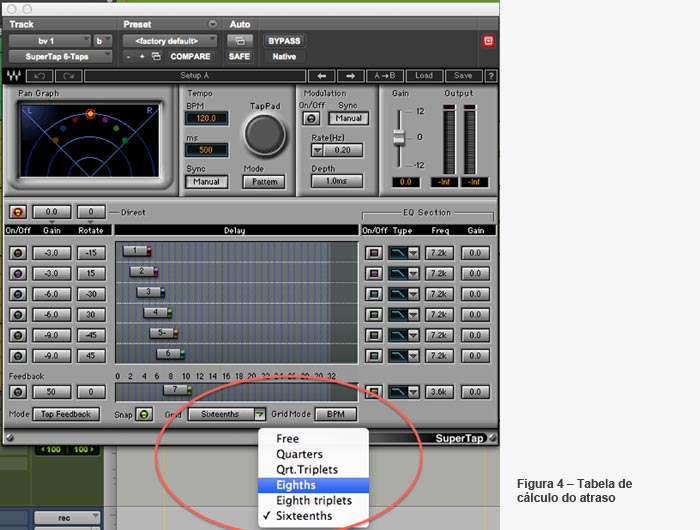Choose Quarters from the grid menu

point(313,454)
